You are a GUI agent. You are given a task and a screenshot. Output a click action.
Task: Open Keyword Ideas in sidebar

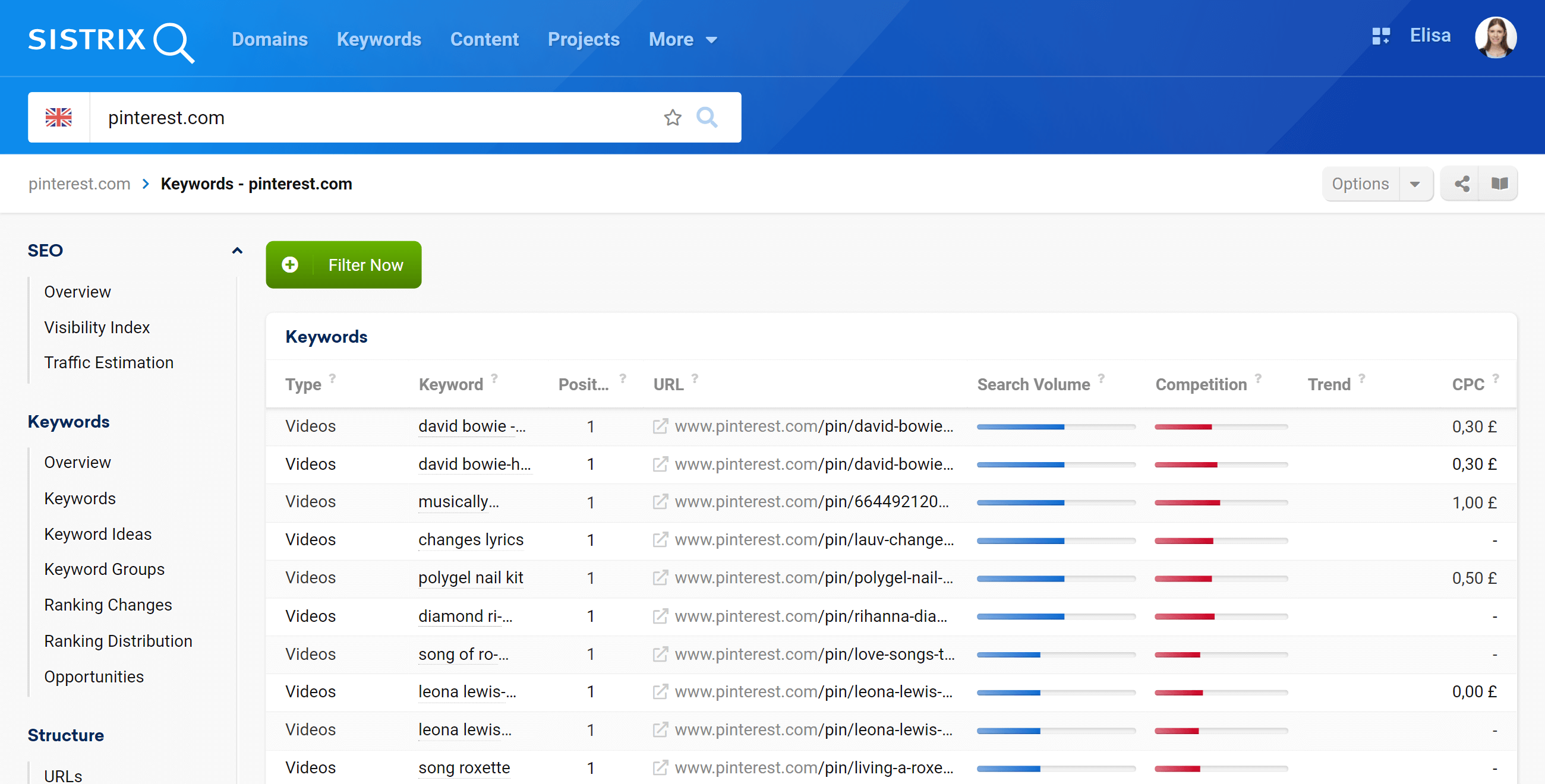[98, 533]
